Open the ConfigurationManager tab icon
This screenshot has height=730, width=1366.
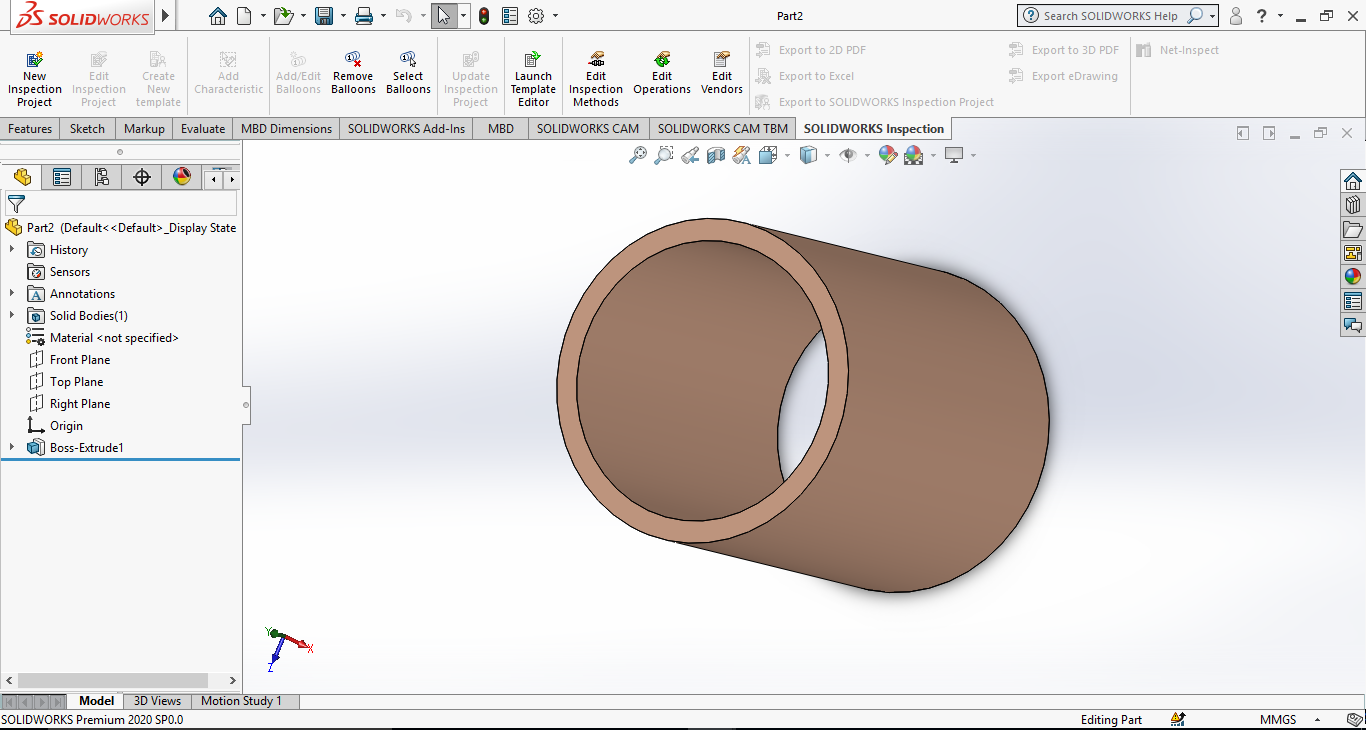[102, 178]
